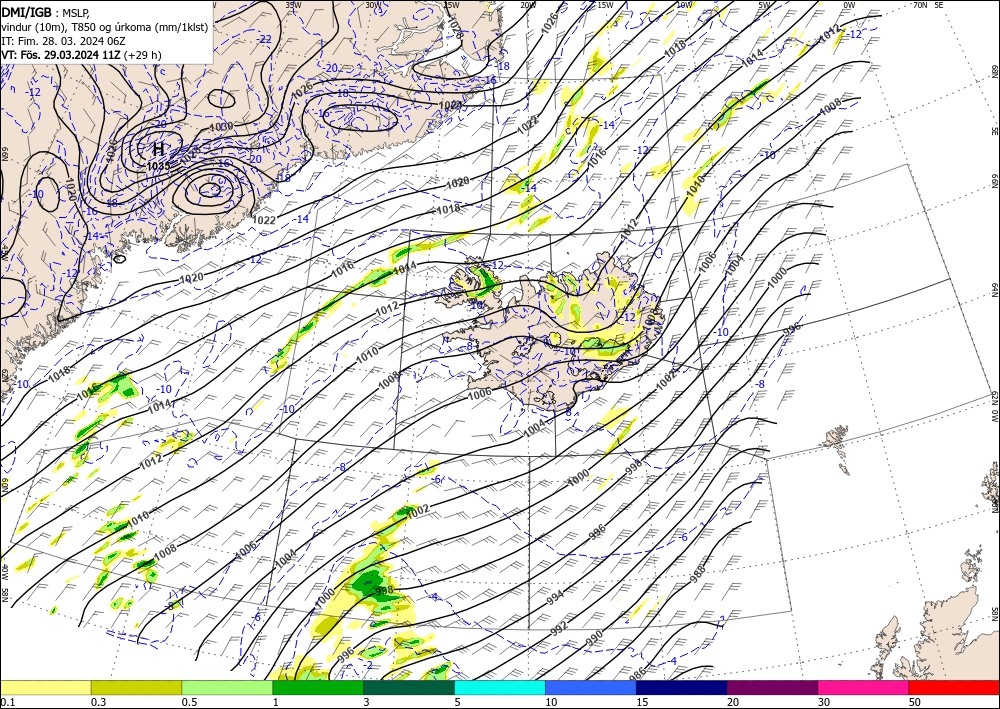The width and height of the screenshot is (1000, 709).
Task: Click the cyan 5–10 legend color band
Action: pos(500,687)
